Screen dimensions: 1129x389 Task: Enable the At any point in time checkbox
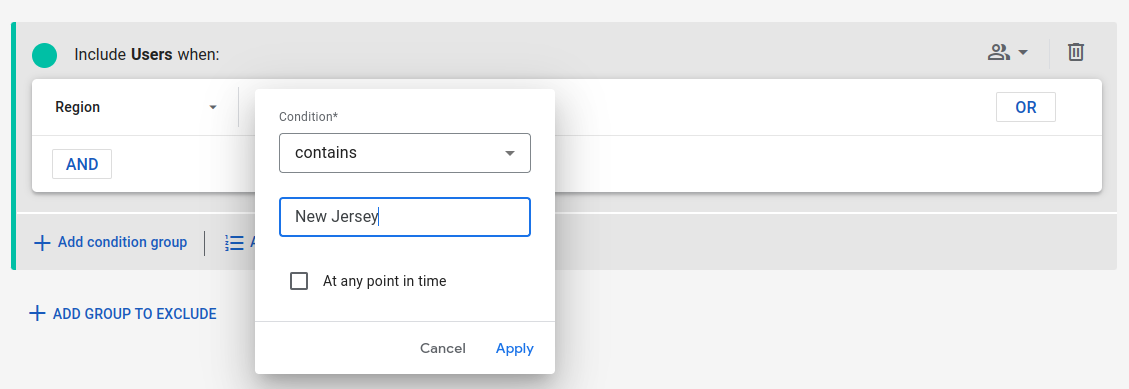pos(299,281)
